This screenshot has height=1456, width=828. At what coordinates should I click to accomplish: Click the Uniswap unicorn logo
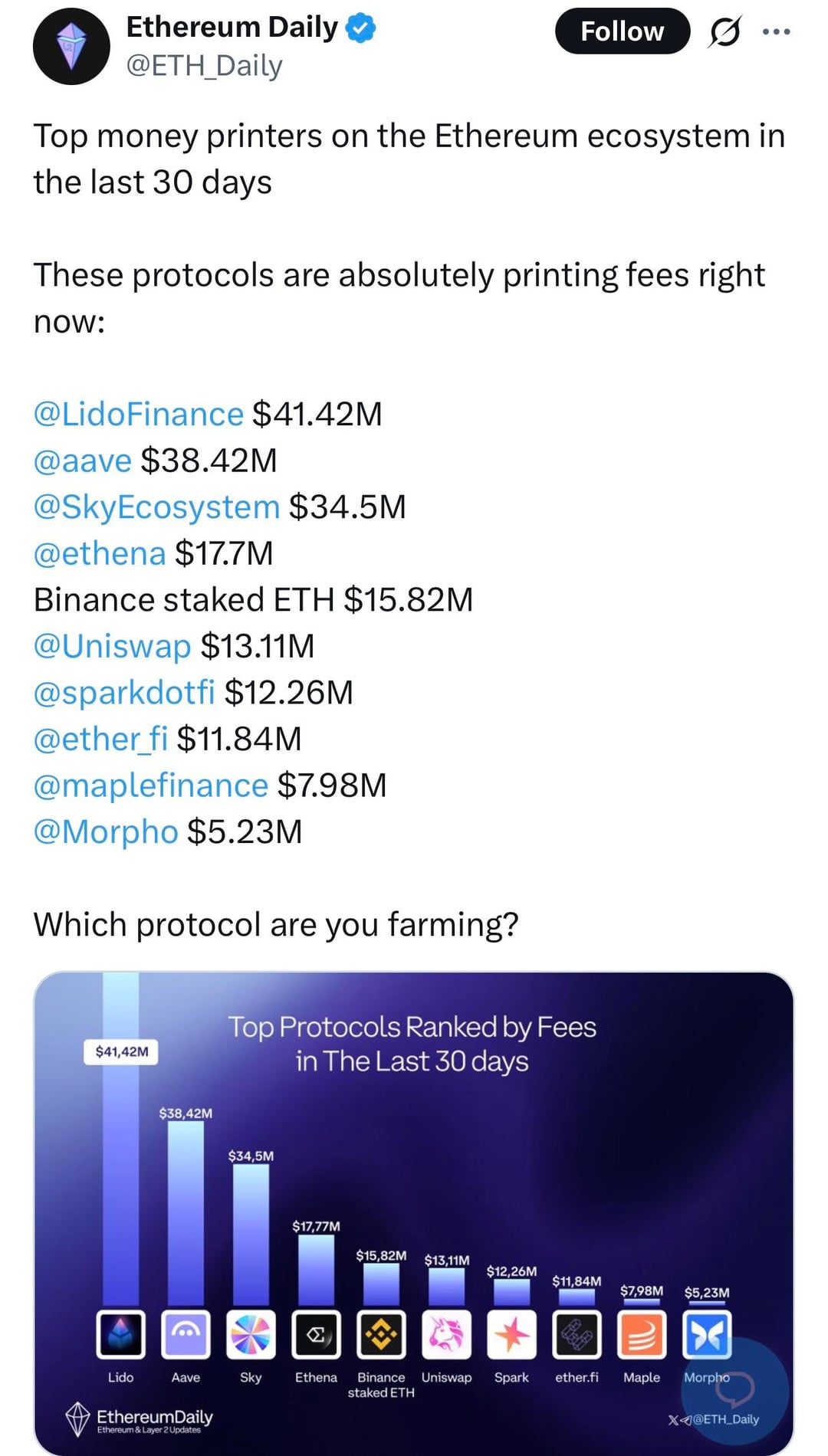tap(446, 1334)
